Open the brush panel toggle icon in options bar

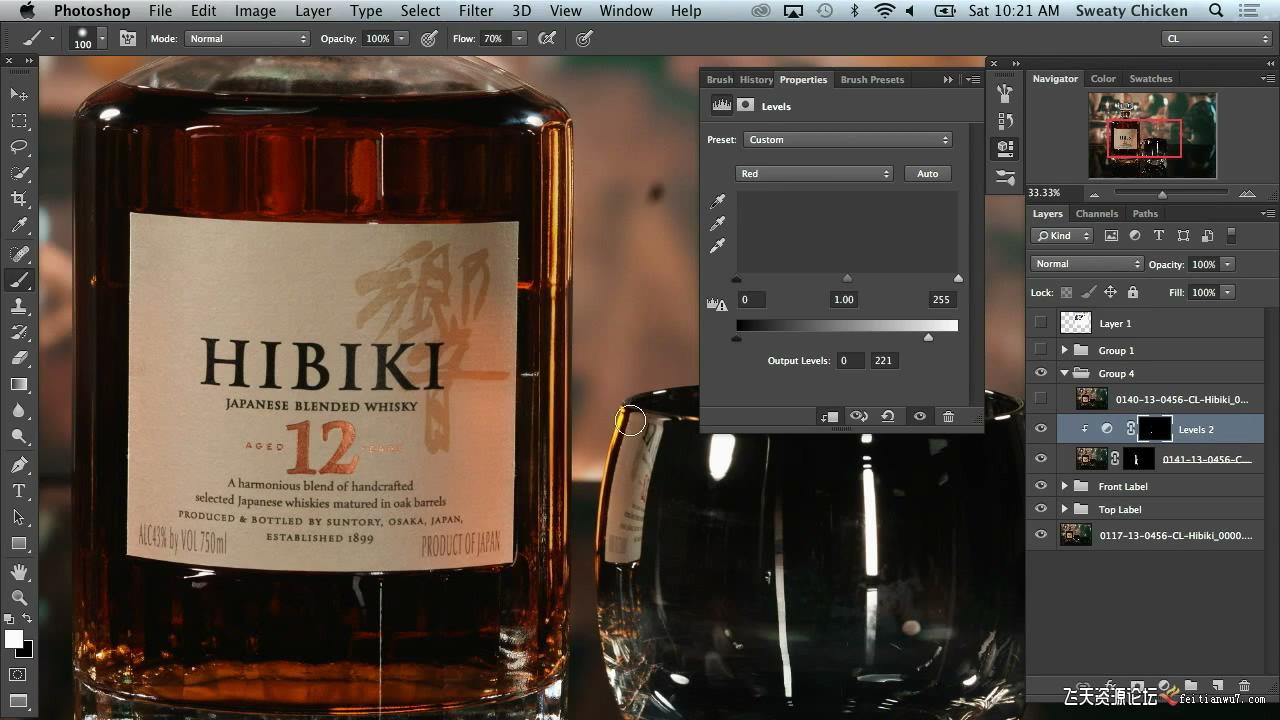click(128, 38)
